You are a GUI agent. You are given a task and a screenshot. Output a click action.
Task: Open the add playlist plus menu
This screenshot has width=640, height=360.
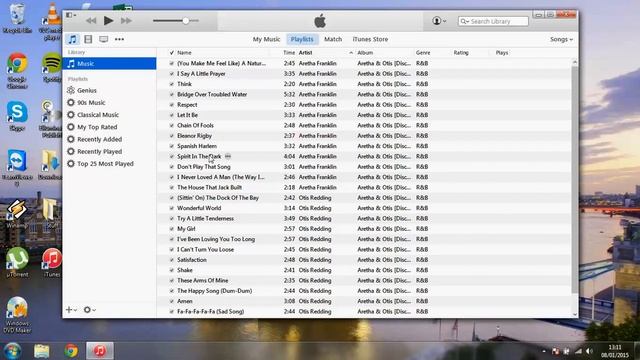71,310
